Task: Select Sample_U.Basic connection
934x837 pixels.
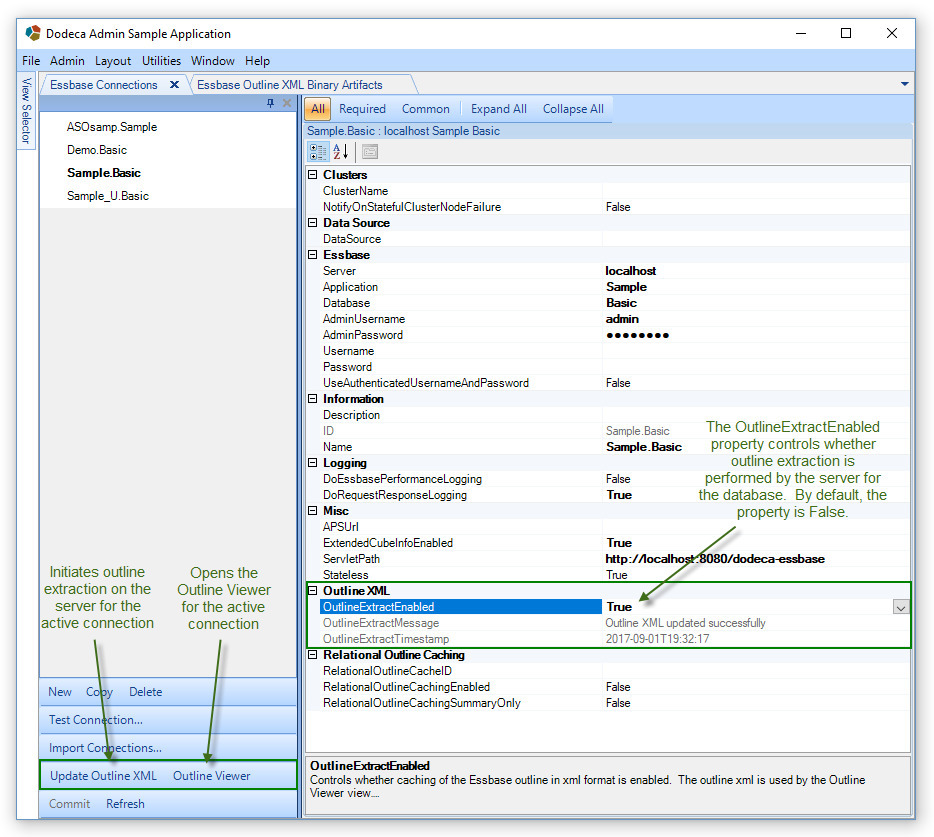Action: tap(108, 196)
